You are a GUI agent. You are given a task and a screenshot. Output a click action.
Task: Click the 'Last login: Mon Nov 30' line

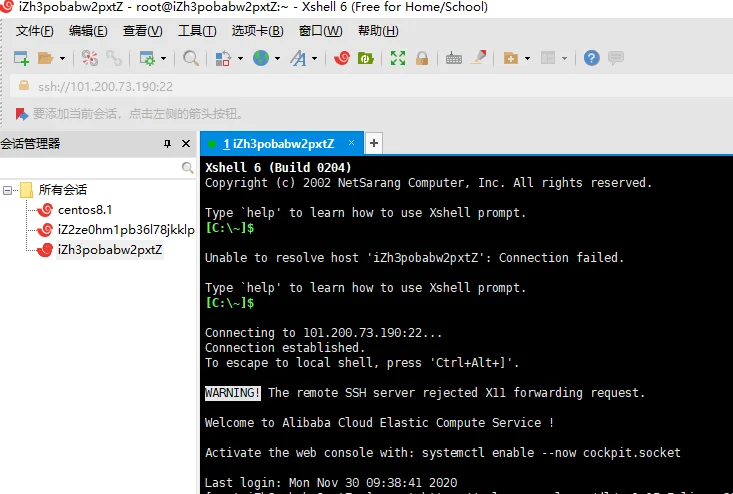(x=331, y=483)
